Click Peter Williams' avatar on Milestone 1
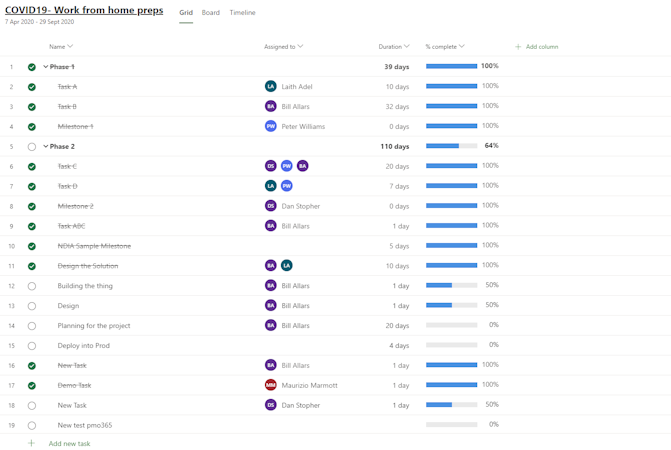This screenshot has height=450, width=671. (x=271, y=127)
